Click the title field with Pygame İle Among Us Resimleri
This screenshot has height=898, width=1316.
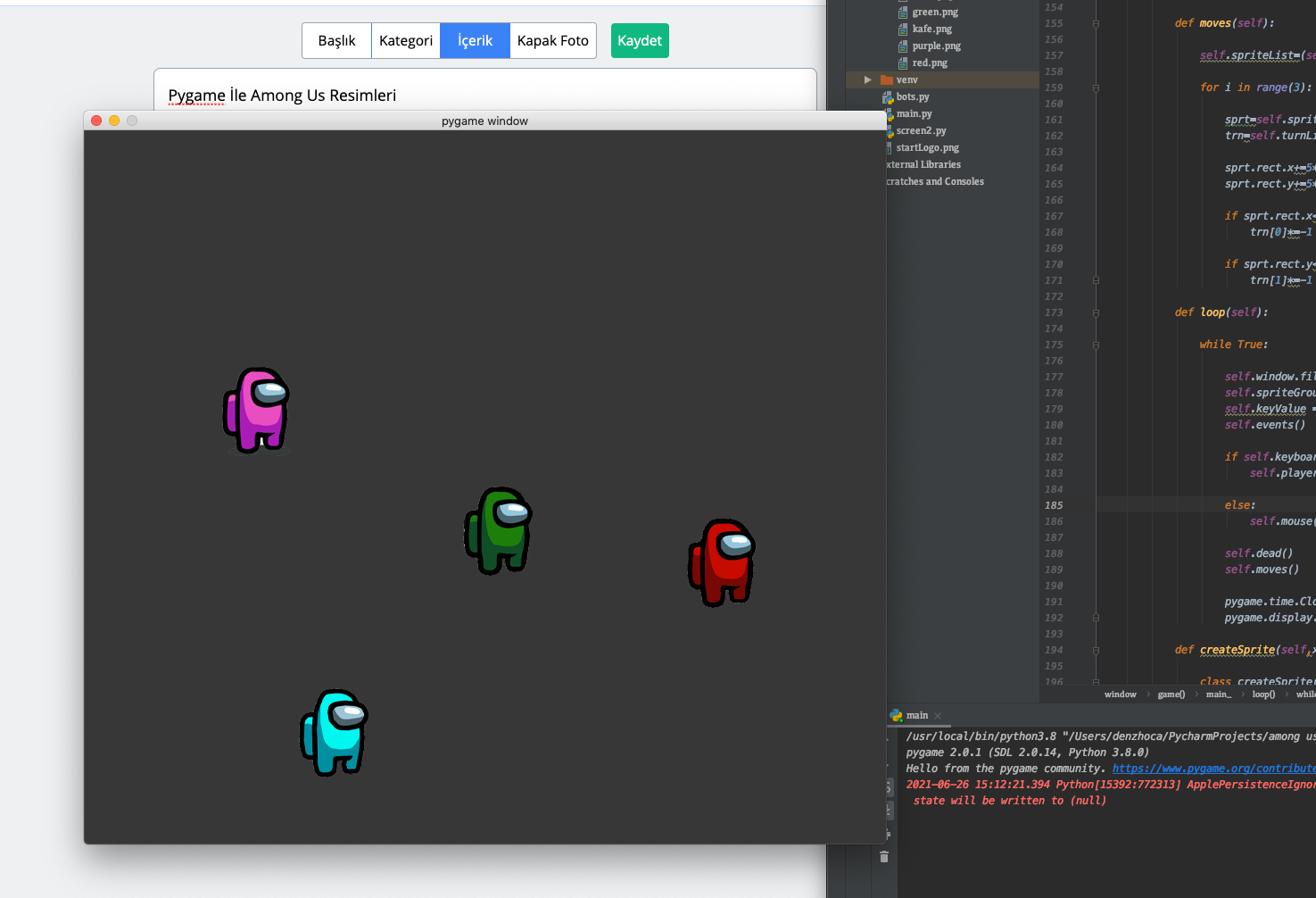pos(485,95)
